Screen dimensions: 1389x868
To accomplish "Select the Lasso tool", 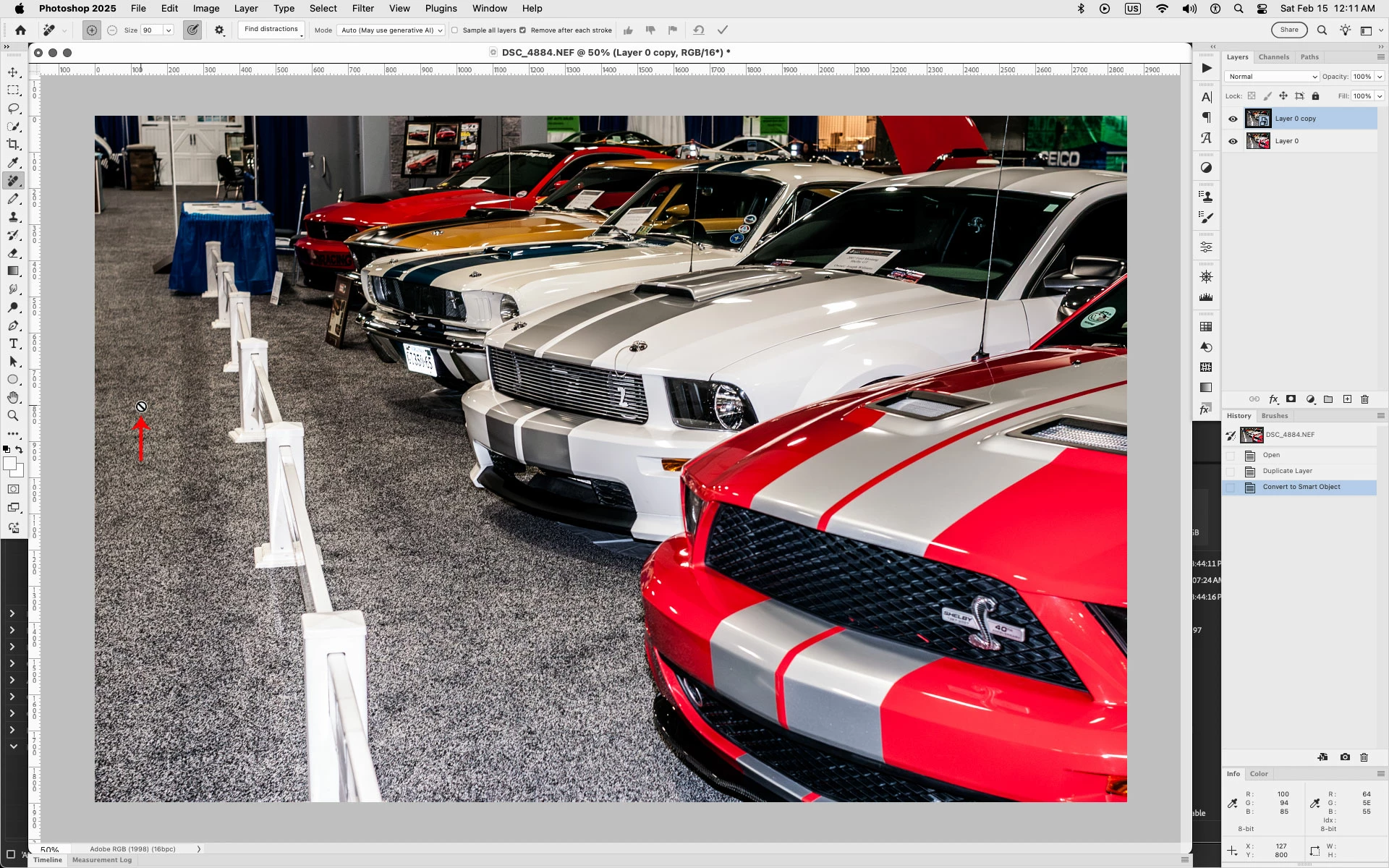I will 13,109.
